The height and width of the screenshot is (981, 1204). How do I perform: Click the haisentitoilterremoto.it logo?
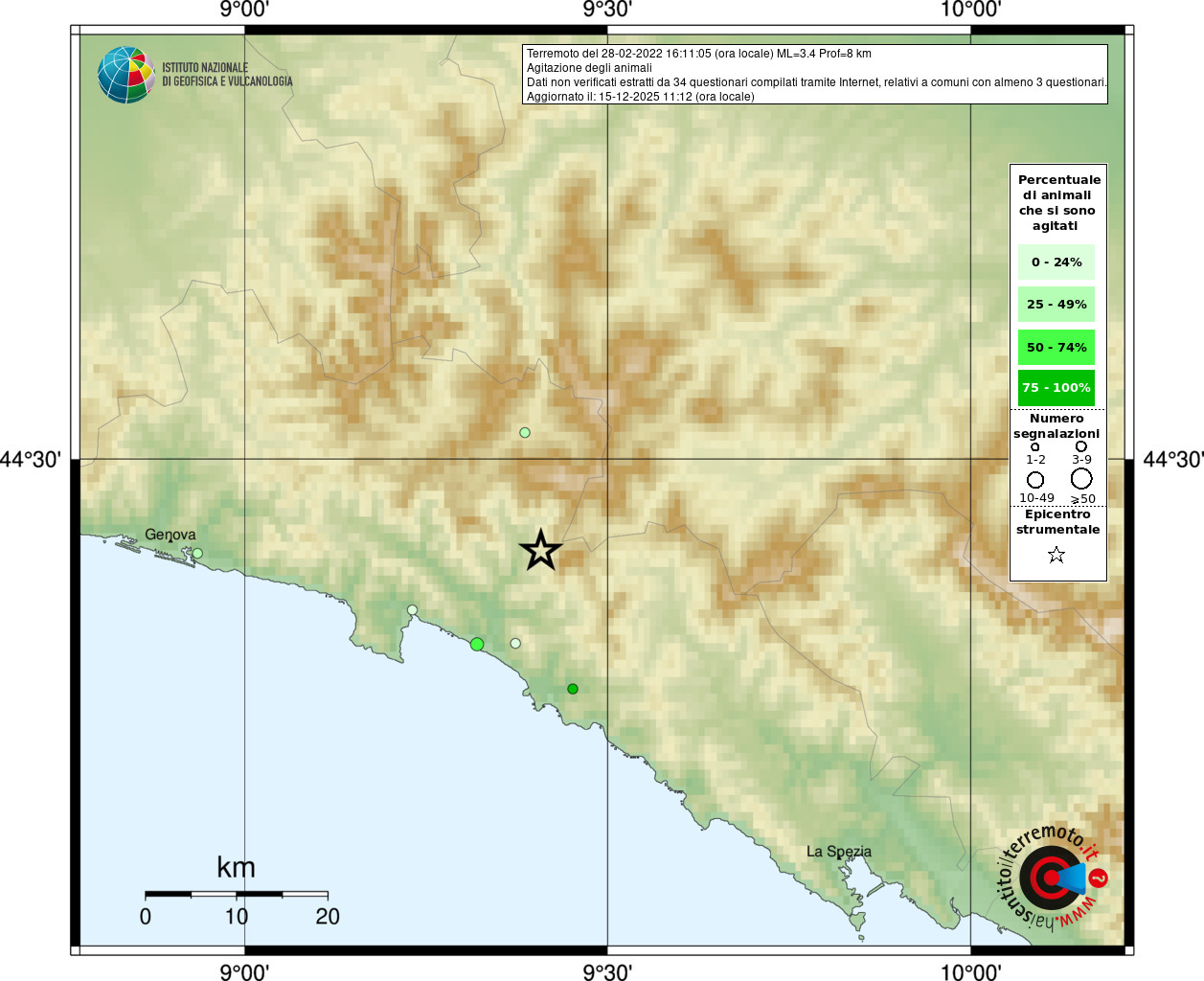pos(1053,877)
